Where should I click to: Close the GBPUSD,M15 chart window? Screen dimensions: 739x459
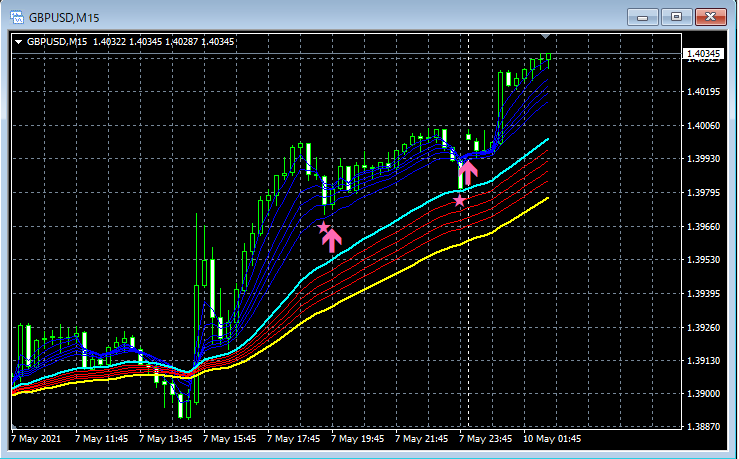click(711, 17)
